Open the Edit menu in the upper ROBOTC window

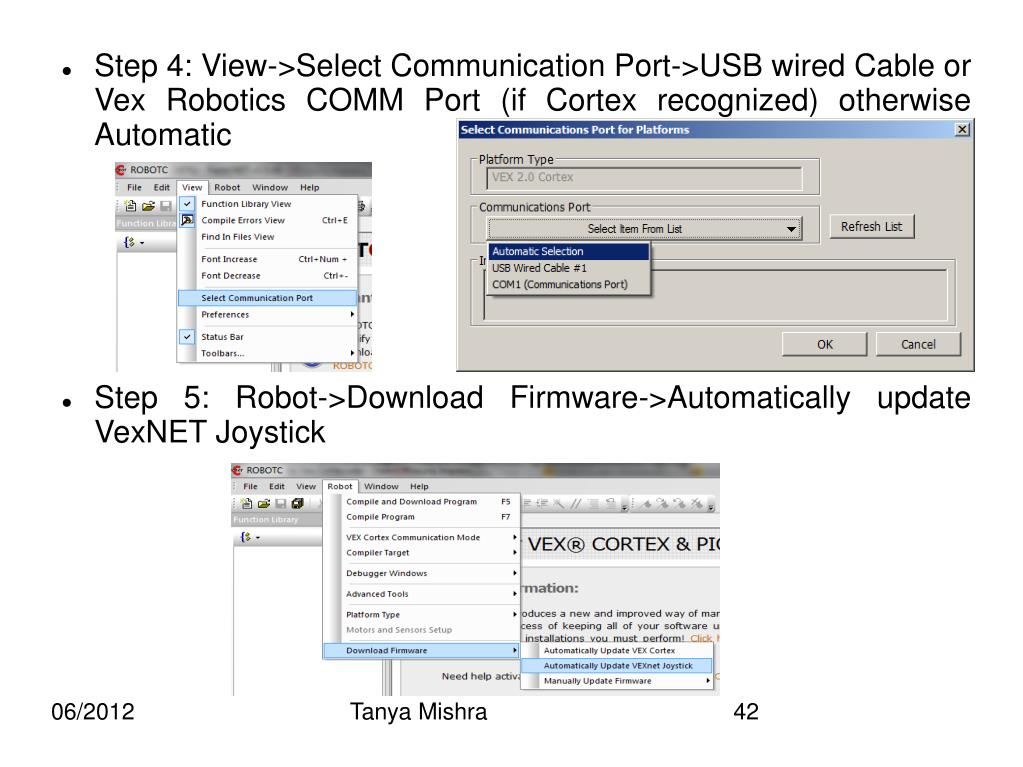pos(162,187)
